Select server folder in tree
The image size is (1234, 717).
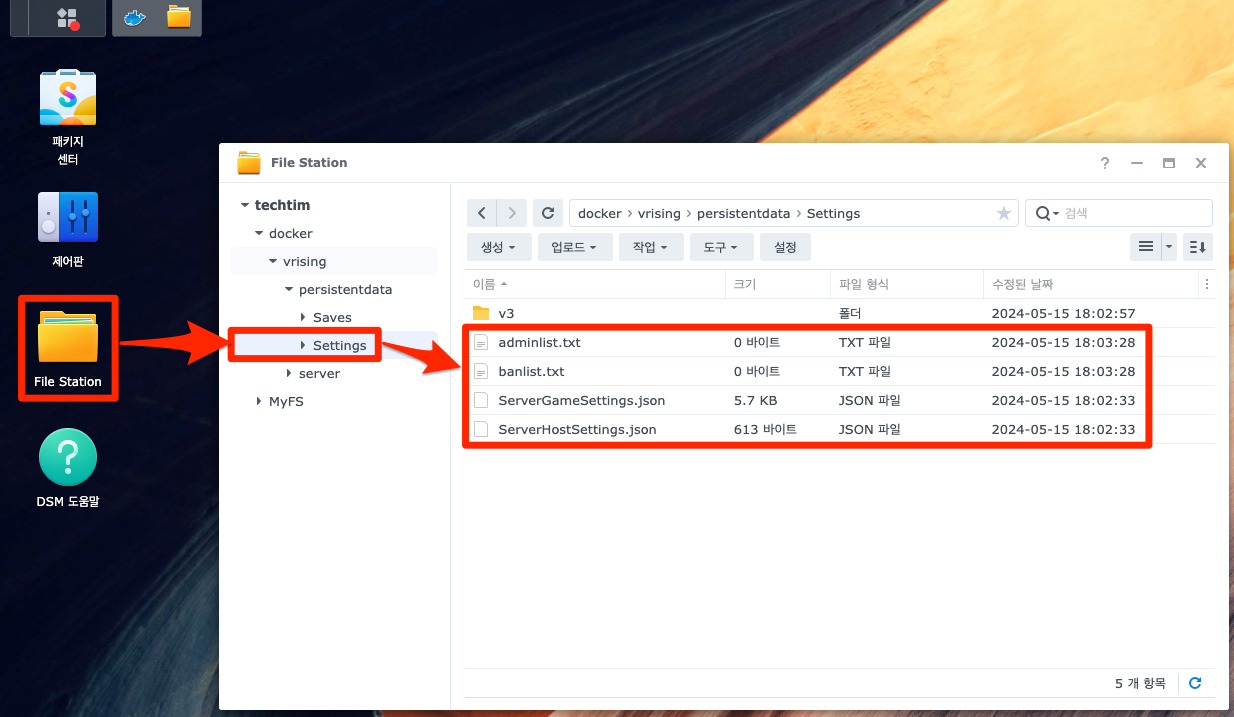tap(319, 373)
